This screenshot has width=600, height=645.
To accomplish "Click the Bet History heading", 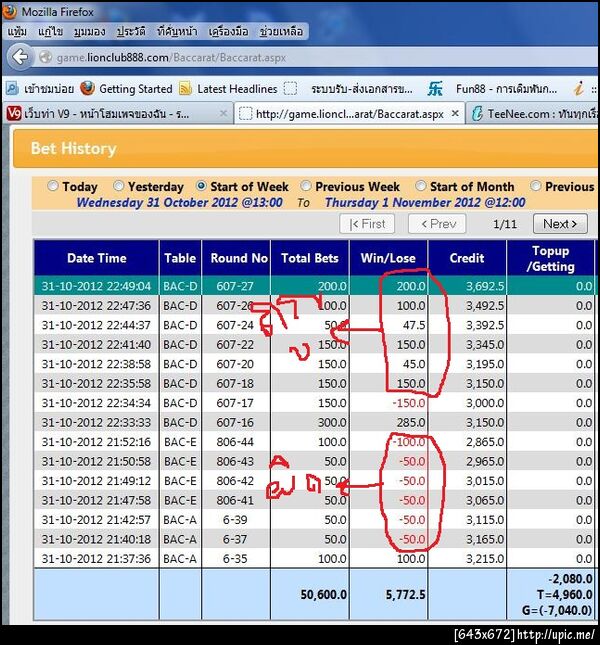I will tap(74, 148).
